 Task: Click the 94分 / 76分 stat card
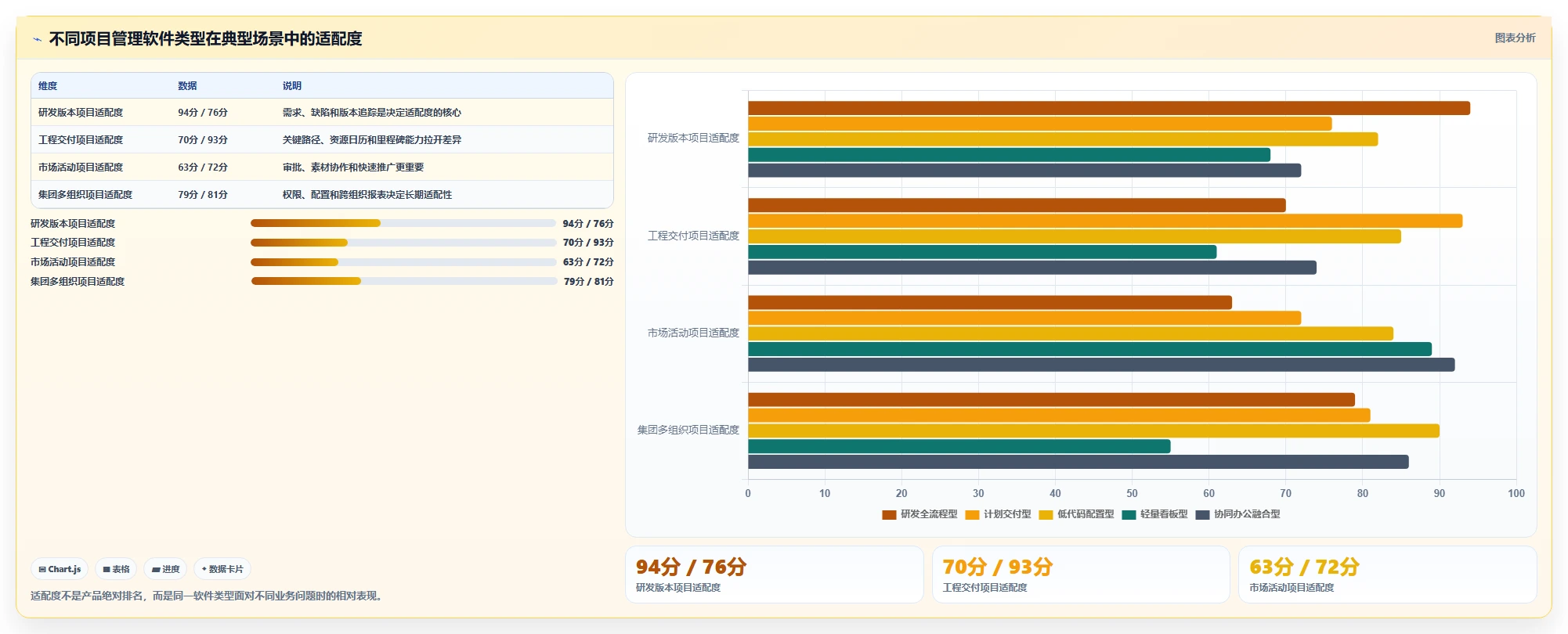774,575
